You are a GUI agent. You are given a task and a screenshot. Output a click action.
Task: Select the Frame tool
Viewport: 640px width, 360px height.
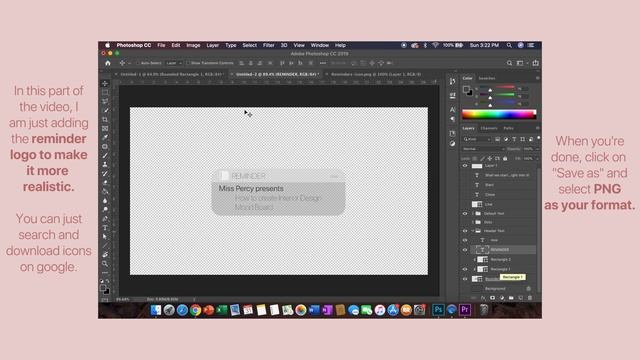[105, 128]
